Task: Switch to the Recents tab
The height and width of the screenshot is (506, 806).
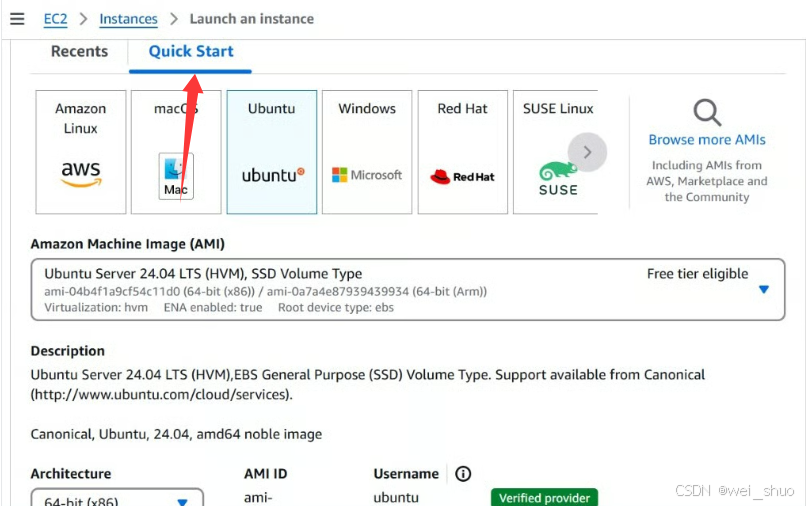Action: click(80, 51)
